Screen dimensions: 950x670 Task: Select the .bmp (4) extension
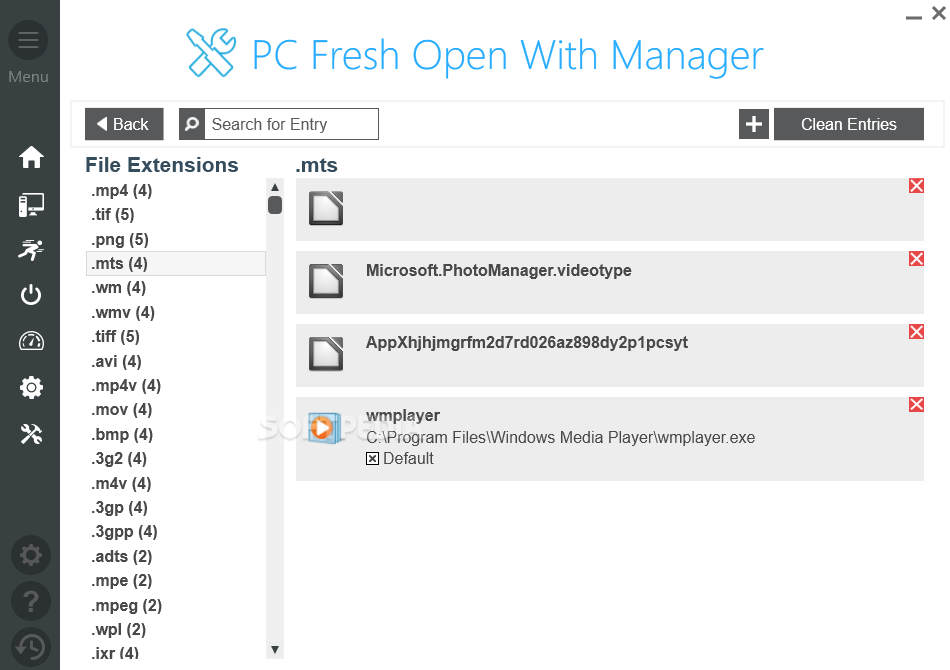122,434
